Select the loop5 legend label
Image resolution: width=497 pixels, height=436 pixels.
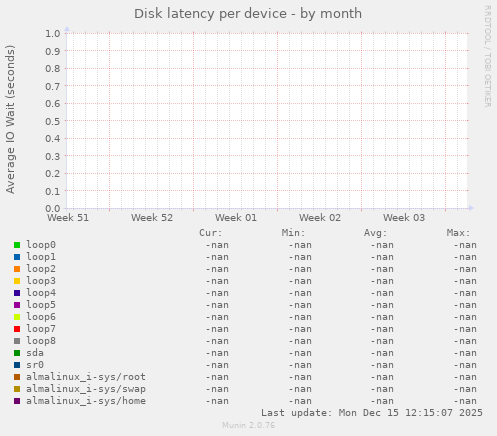coord(41,305)
